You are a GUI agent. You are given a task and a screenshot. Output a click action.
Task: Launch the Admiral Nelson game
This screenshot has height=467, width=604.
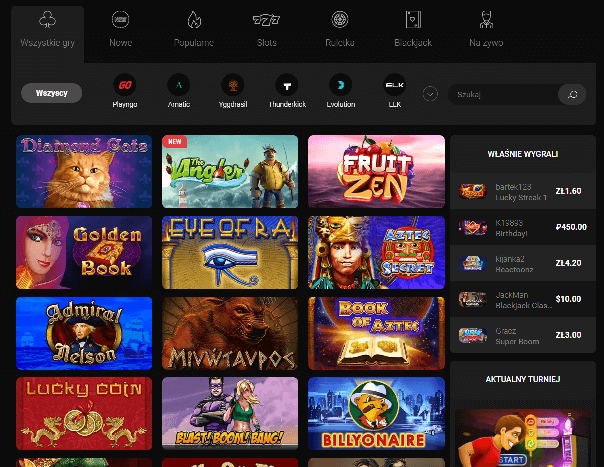[84, 333]
